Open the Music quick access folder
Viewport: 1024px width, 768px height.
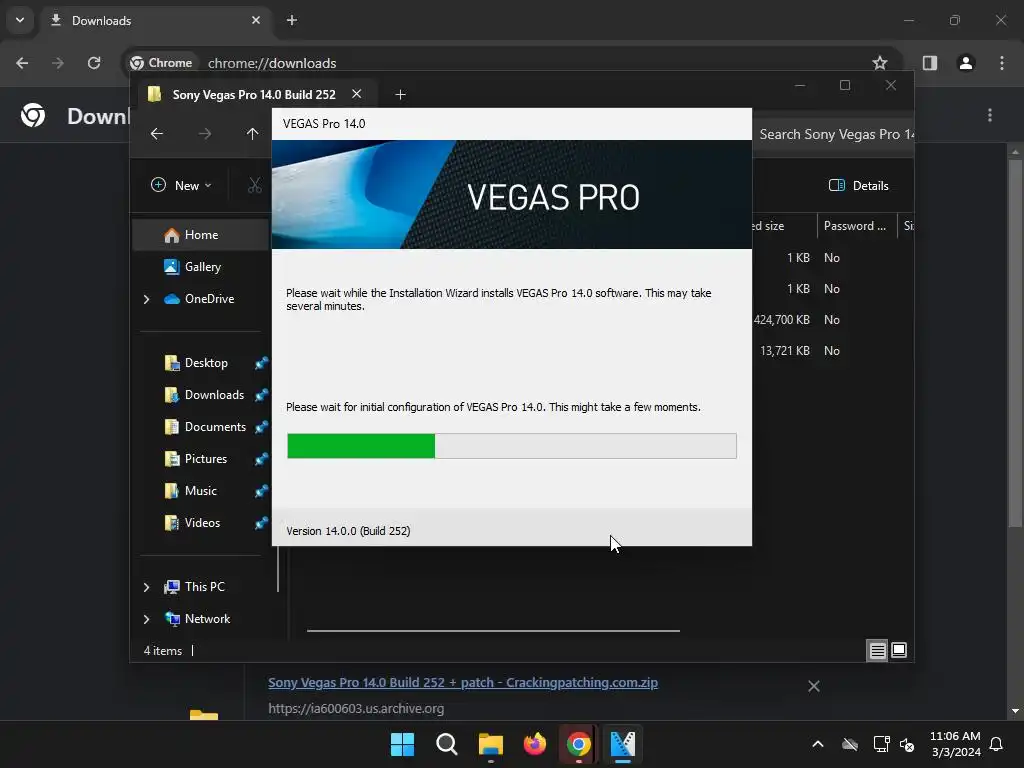tap(200, 491)
